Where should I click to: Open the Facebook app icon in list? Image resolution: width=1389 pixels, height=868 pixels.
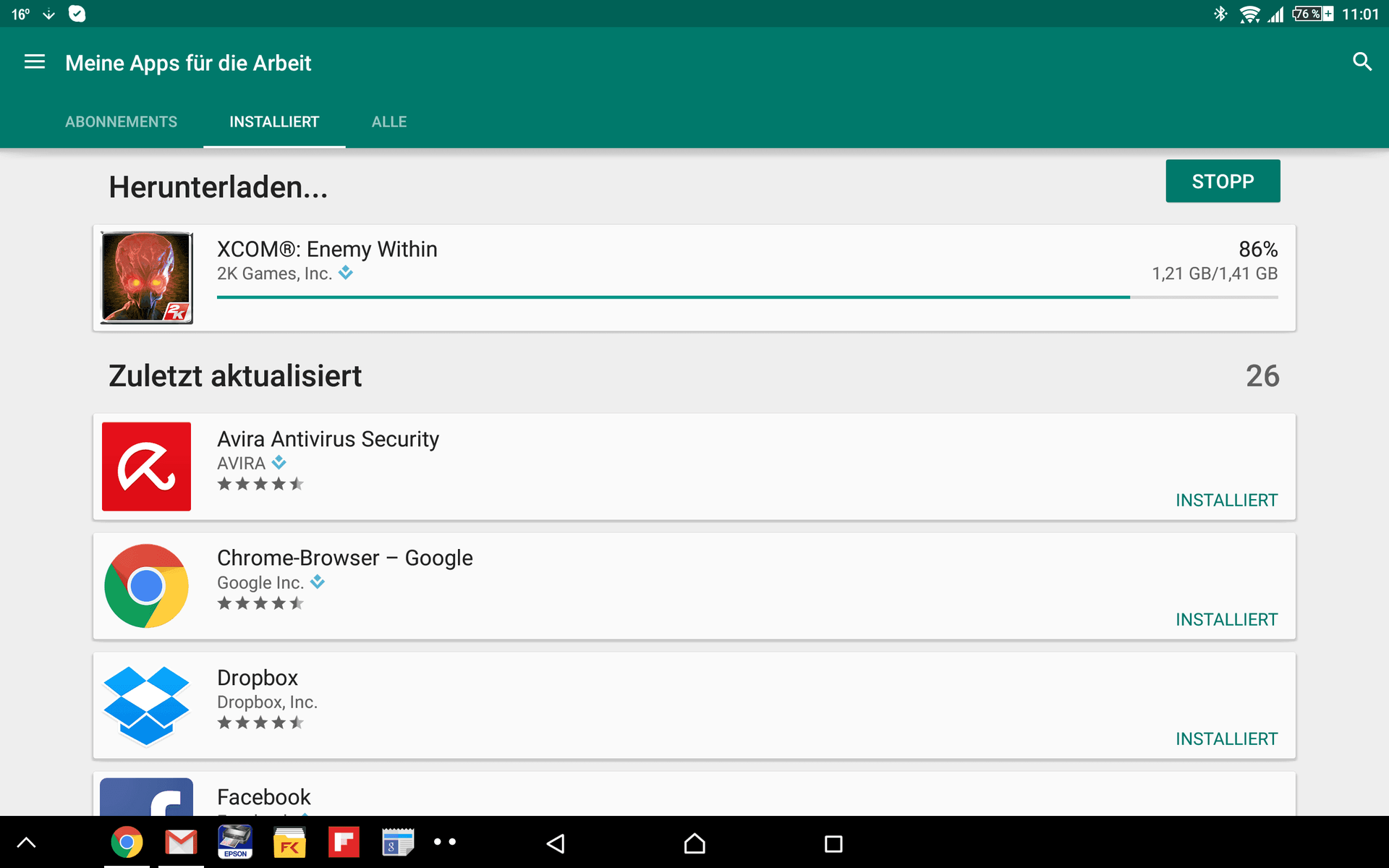[x=147, y=796]
